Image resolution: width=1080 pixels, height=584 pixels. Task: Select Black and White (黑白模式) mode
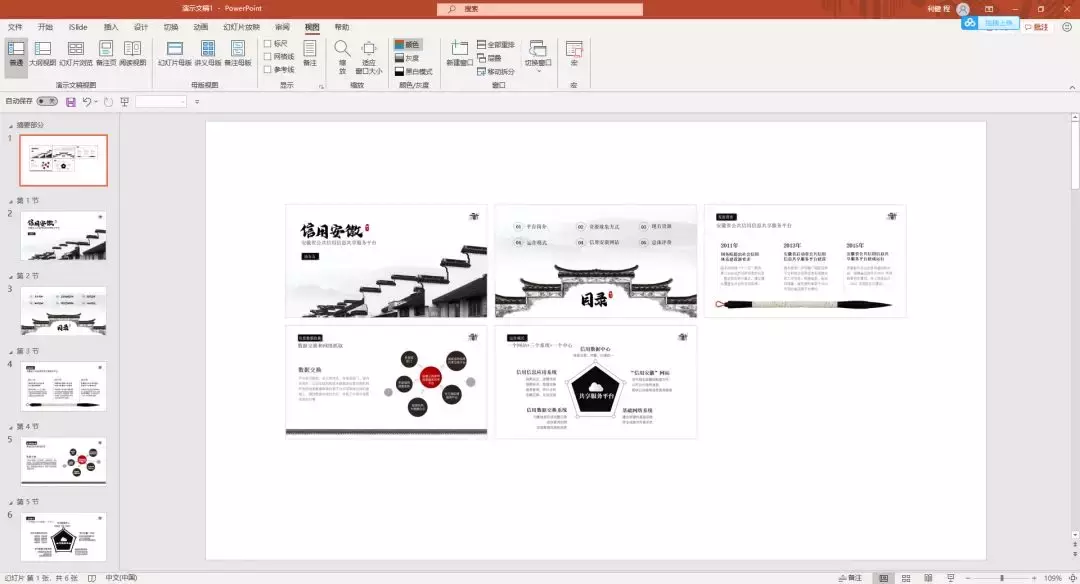pos(413,71)
